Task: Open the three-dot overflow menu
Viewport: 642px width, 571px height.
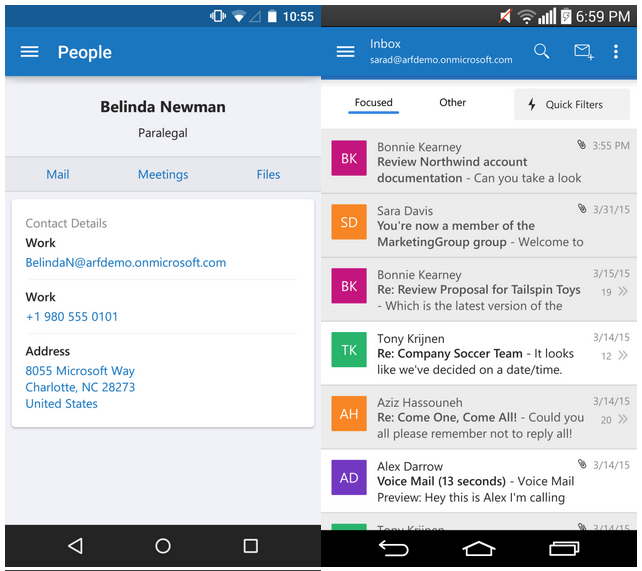Action: click(x=616, y=52)
